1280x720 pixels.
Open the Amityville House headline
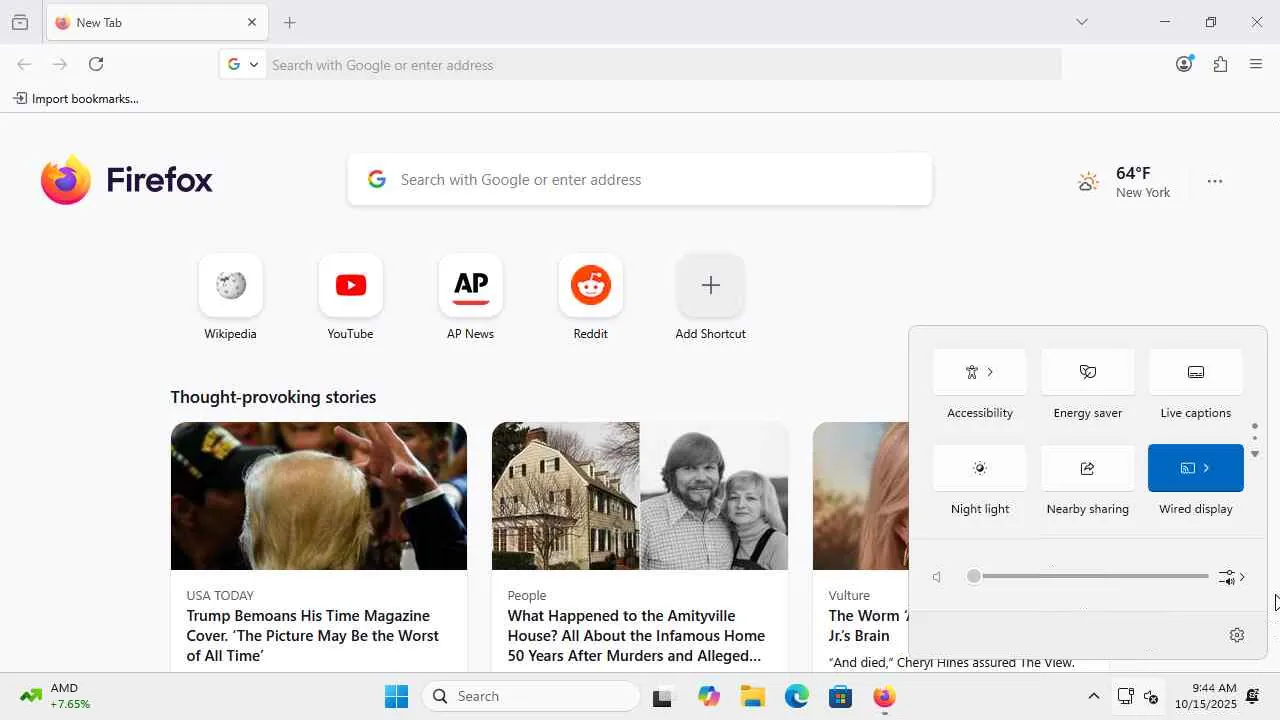coord(636,636)
